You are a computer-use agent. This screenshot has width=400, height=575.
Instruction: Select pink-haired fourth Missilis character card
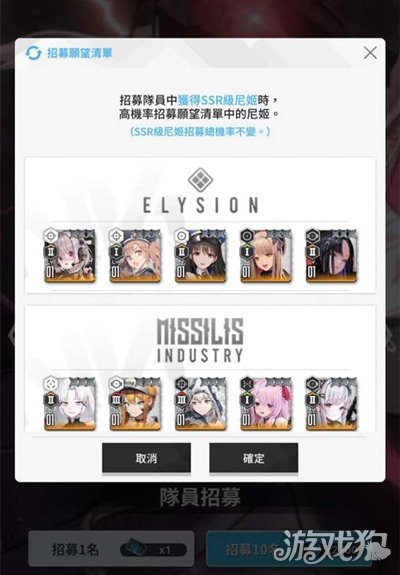coord(266,403)
